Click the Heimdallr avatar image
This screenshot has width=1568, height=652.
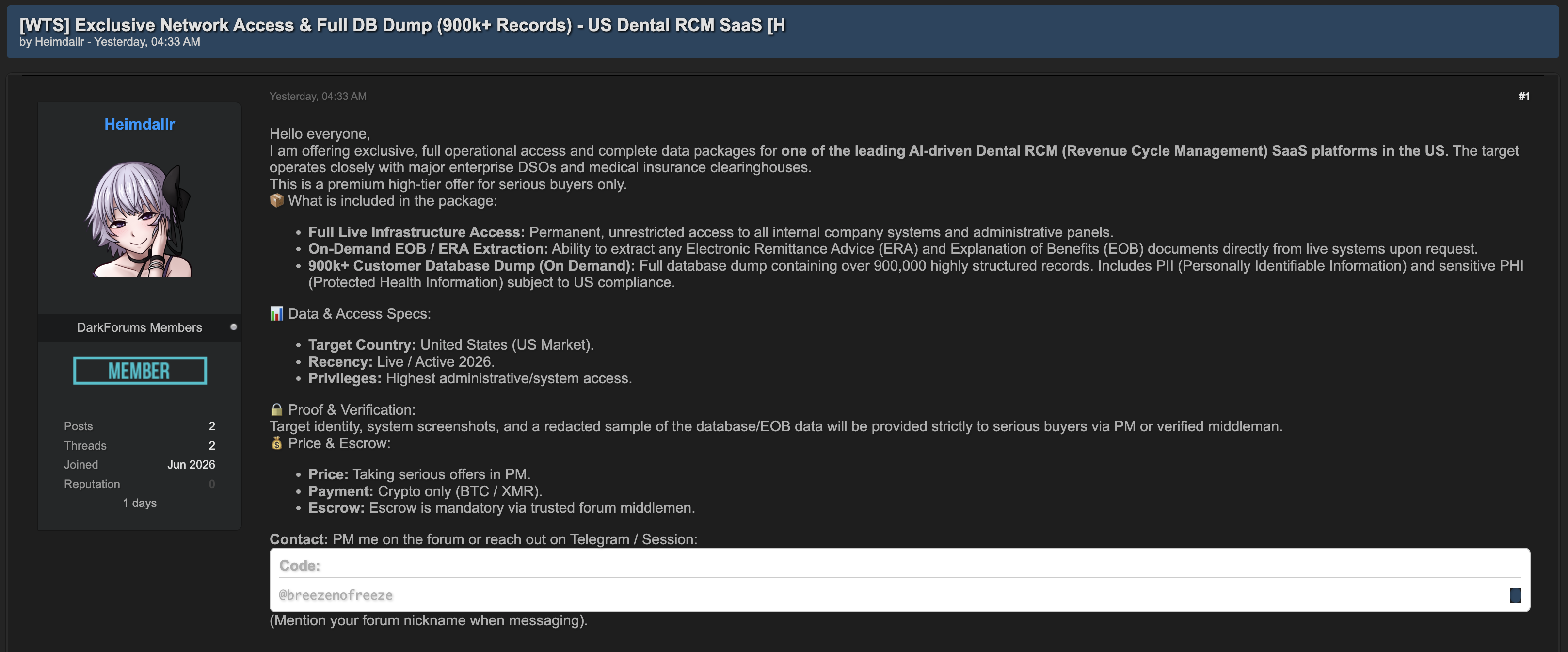(139, 219)
